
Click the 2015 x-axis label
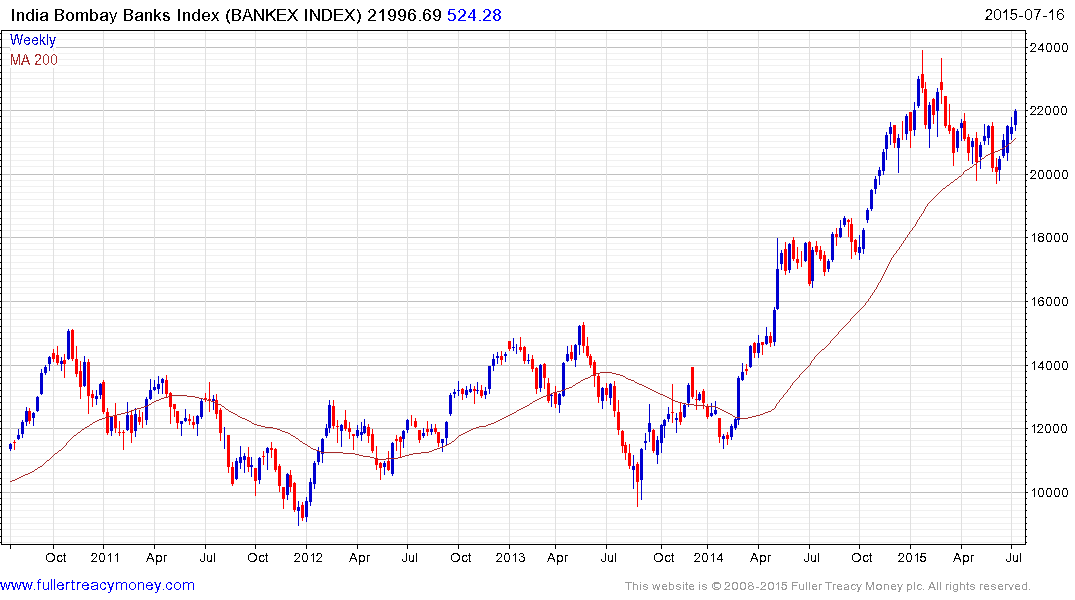(x=912, y=557)
